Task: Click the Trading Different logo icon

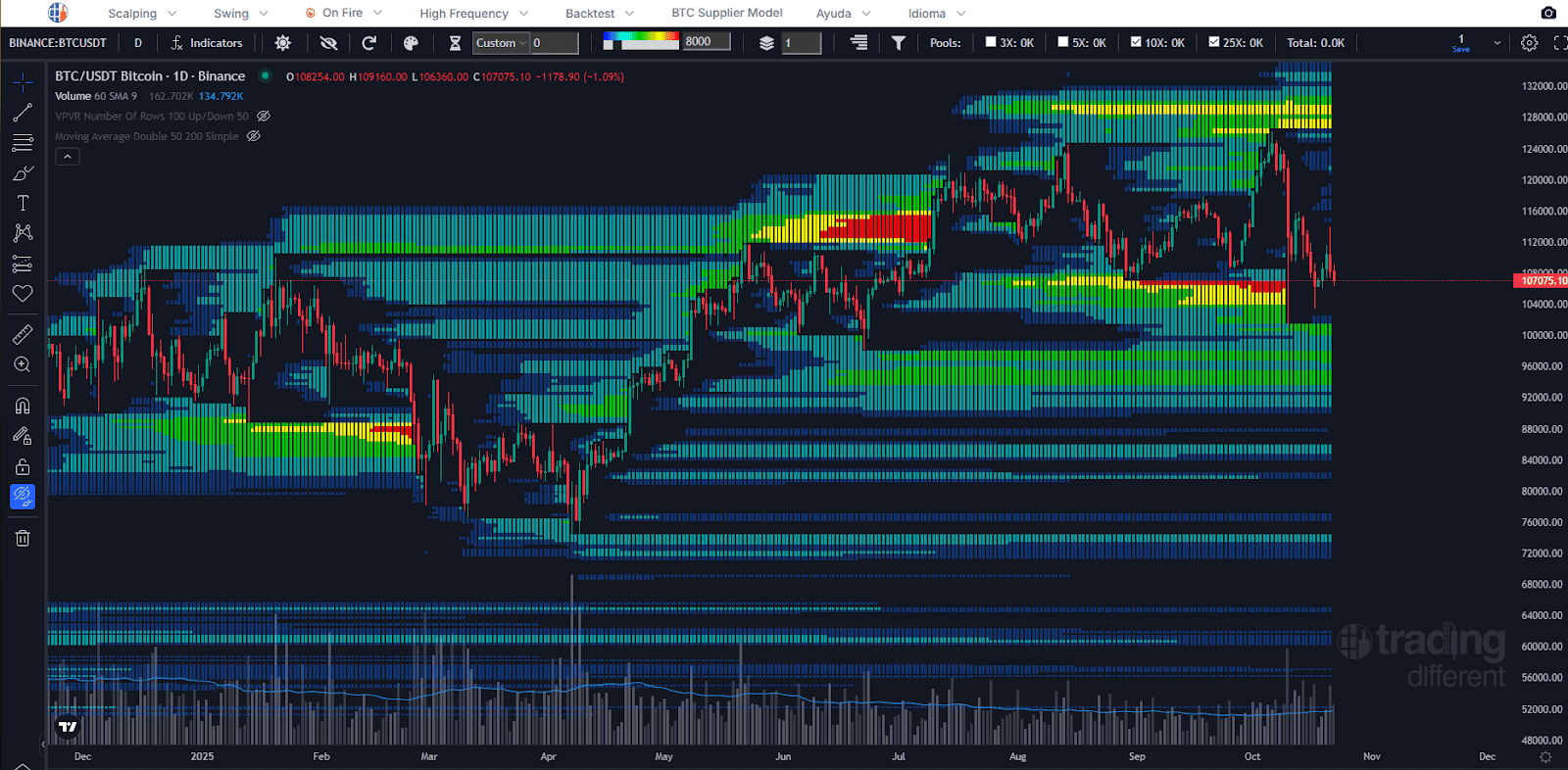Action: 58,13
